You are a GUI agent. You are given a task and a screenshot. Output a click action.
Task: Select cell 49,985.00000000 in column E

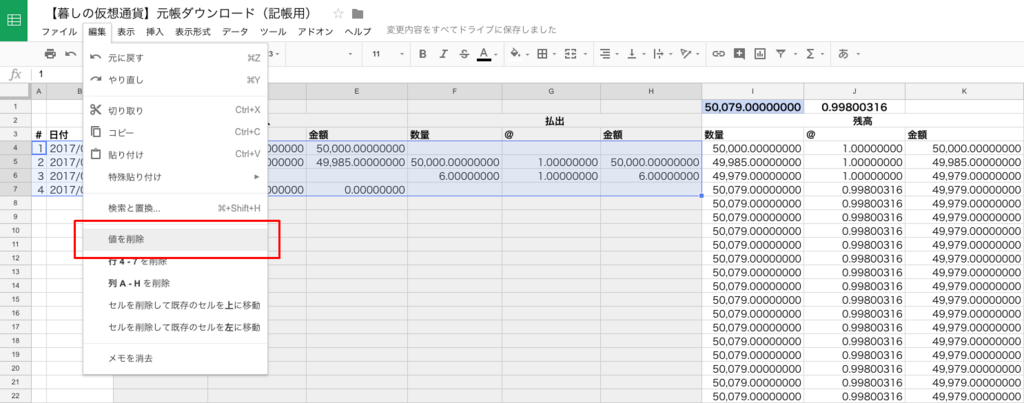pyautogui.click(x=357, y=162)
